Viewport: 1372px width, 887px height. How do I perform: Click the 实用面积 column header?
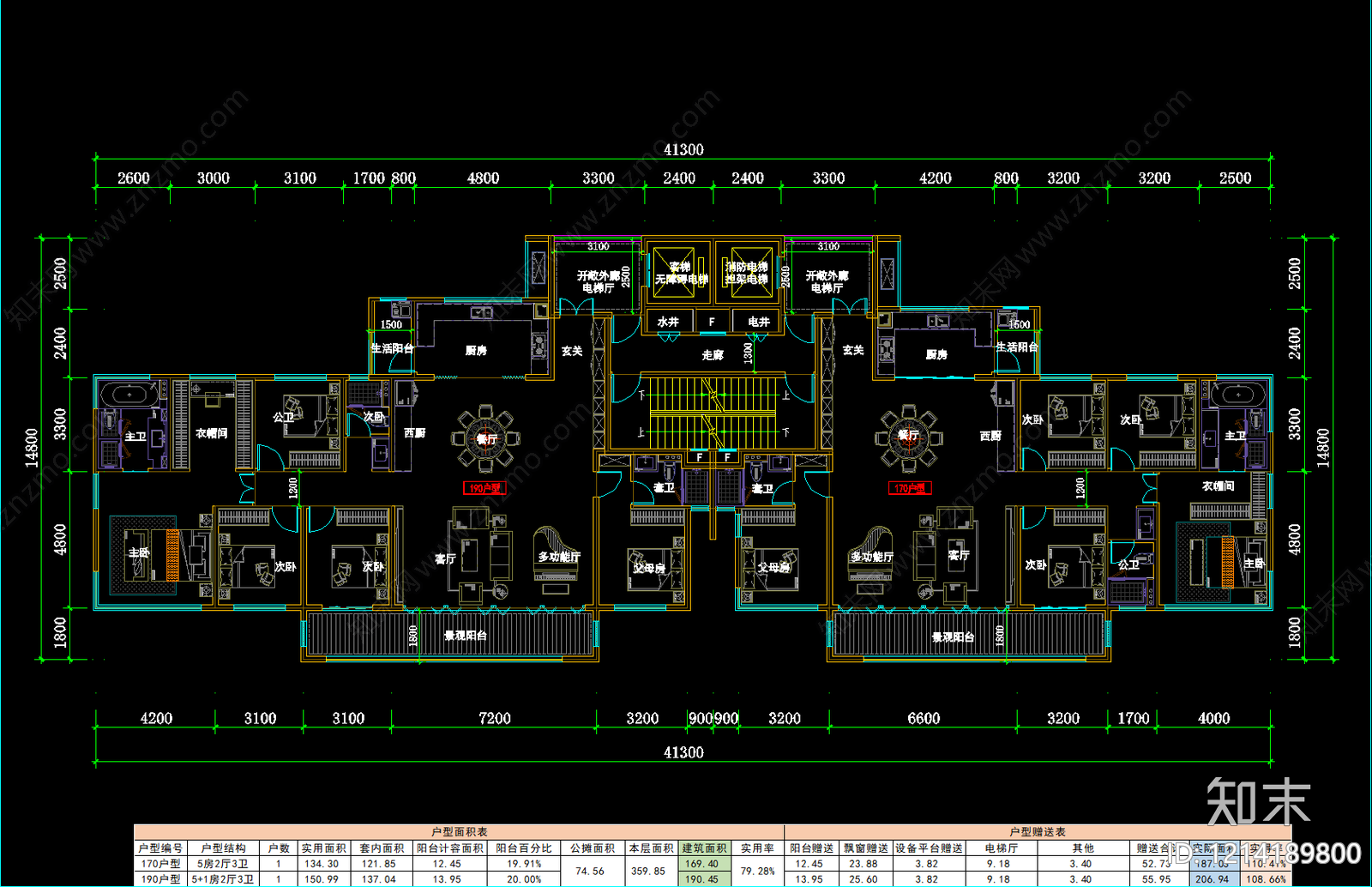coord(323,848)
